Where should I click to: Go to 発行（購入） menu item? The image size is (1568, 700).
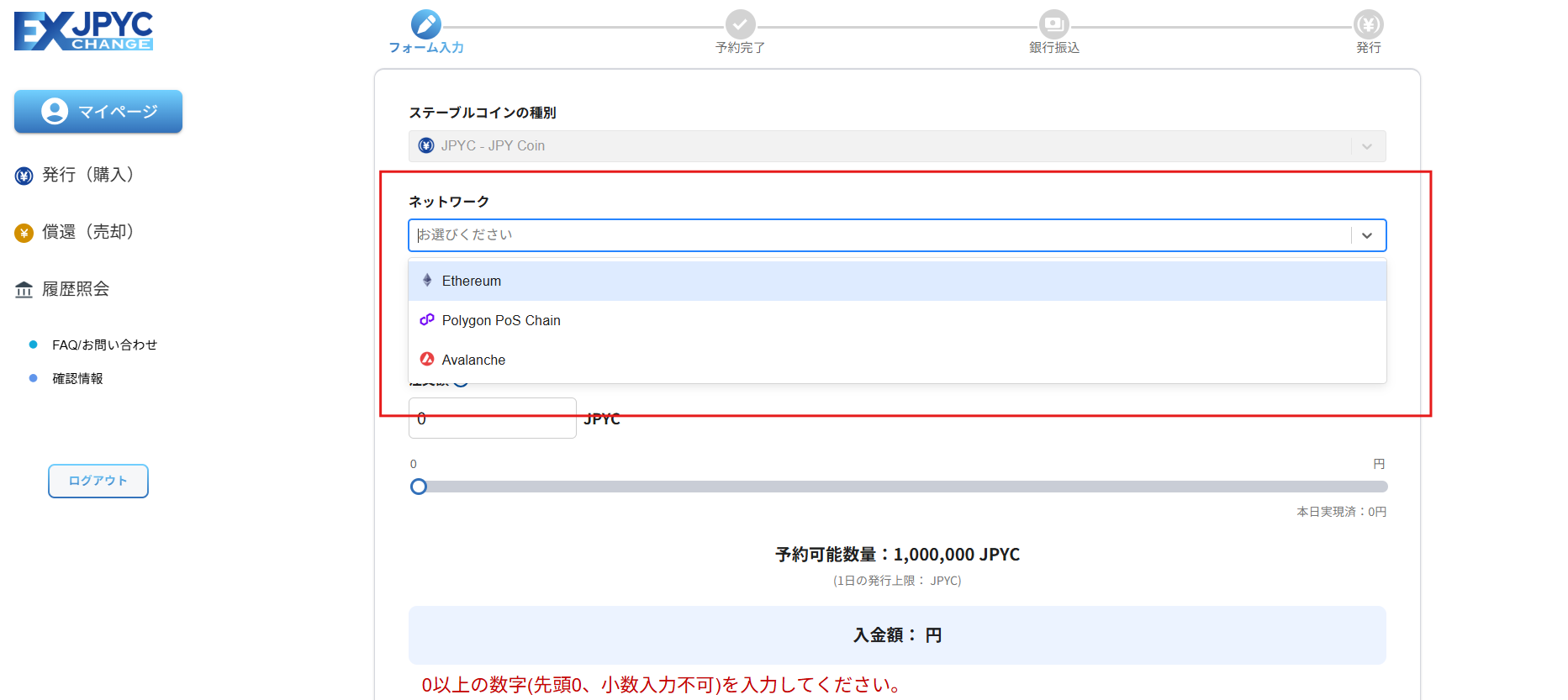pyautogui.click(x=87, y=175)
